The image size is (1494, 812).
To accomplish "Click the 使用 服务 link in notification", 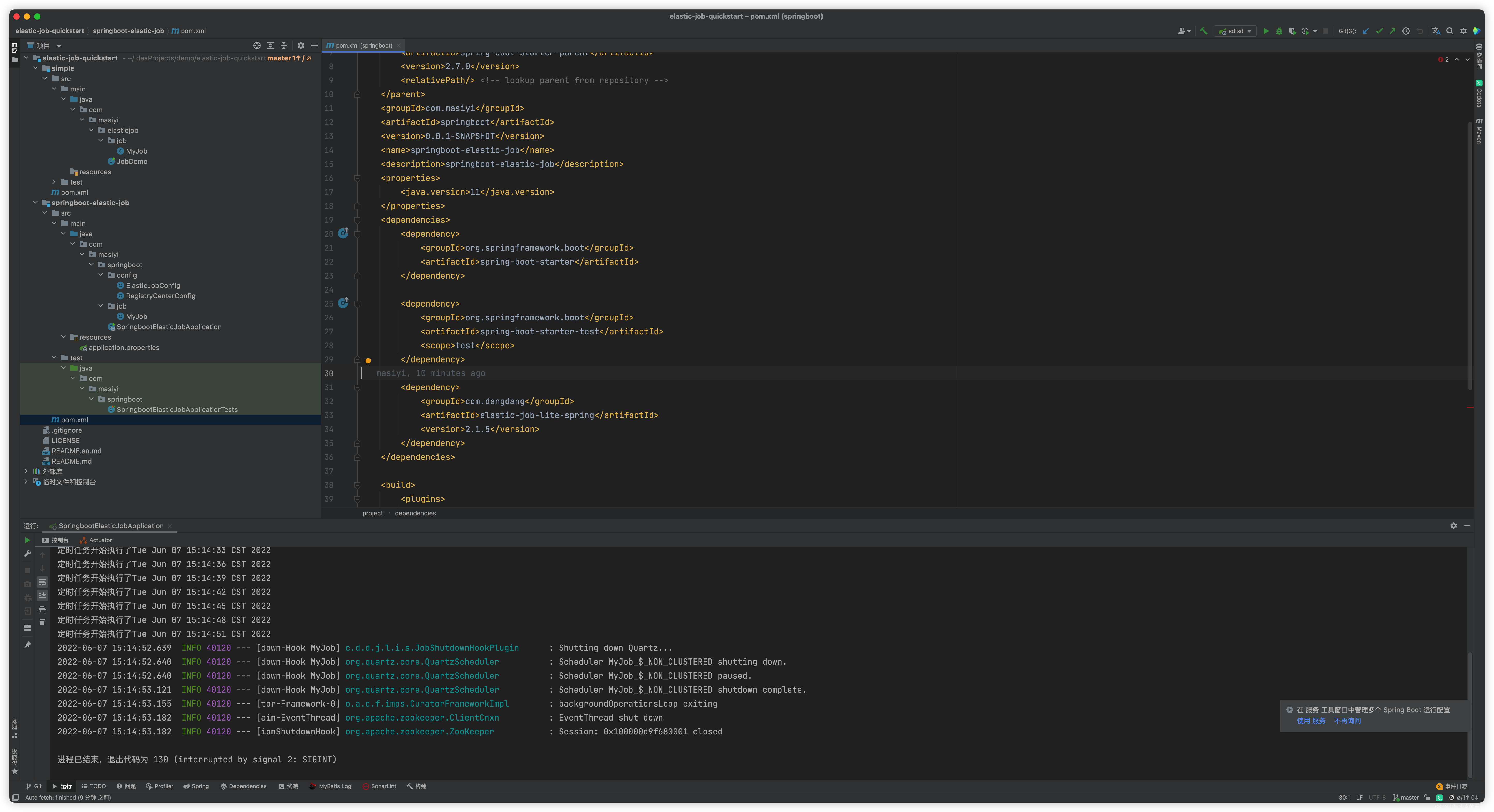I will 1311,721.
